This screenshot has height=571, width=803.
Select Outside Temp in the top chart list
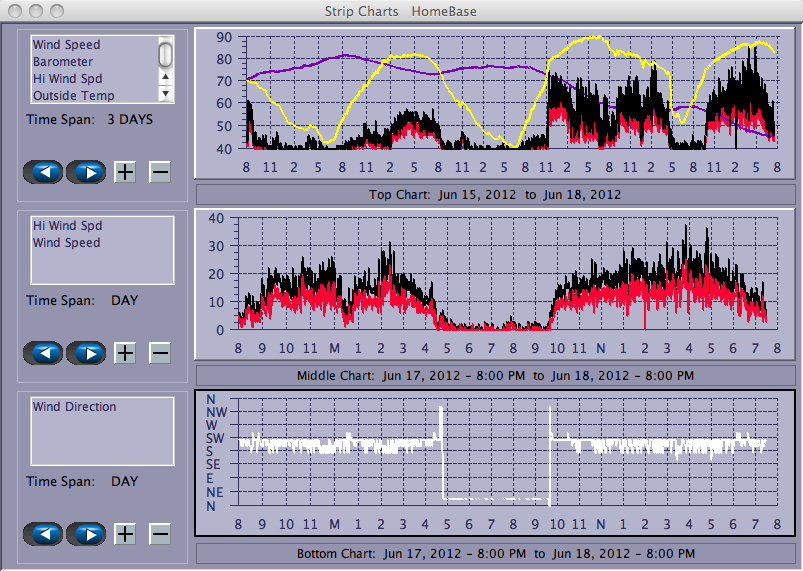coord(73,96)
